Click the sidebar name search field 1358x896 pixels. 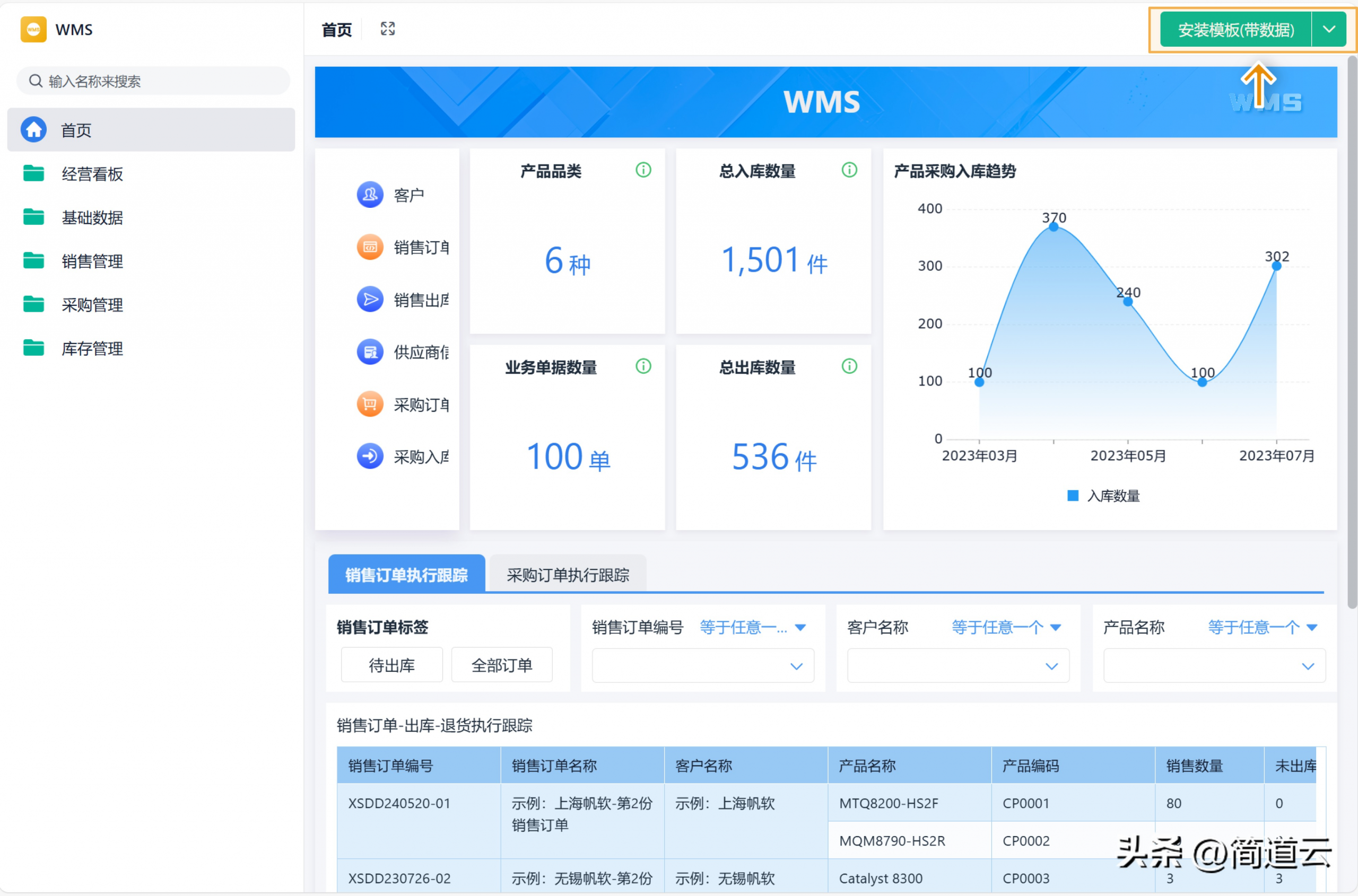154,81
